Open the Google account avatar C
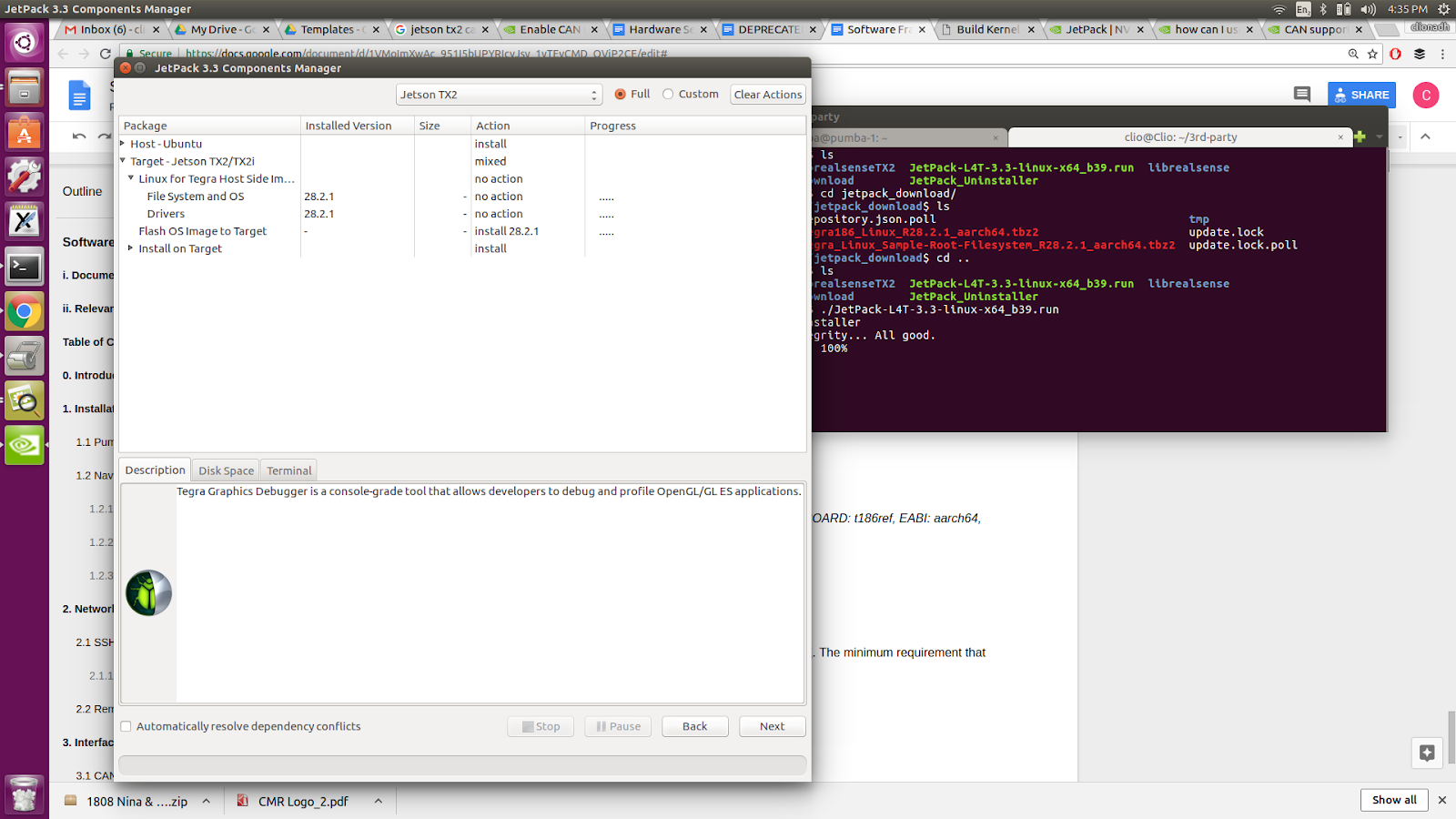Screen dimensions: 1456x819 pyautogui.click(x=1426, y=95)
